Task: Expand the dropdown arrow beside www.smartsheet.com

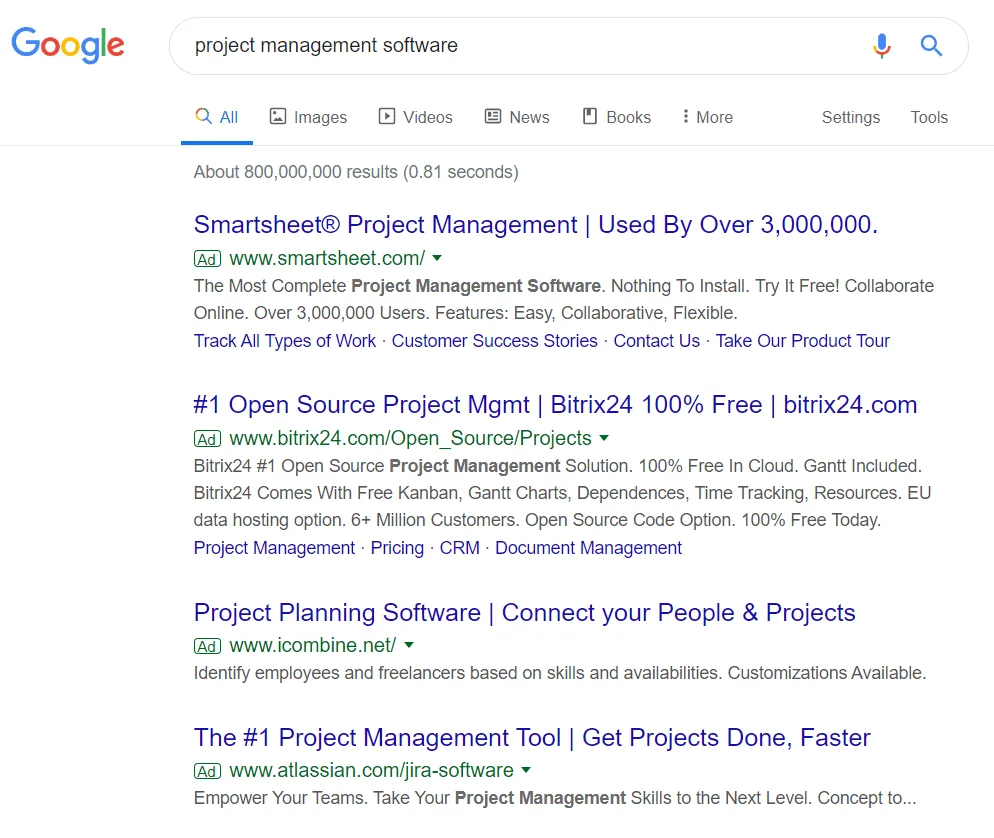Action: tap(437, 258)
